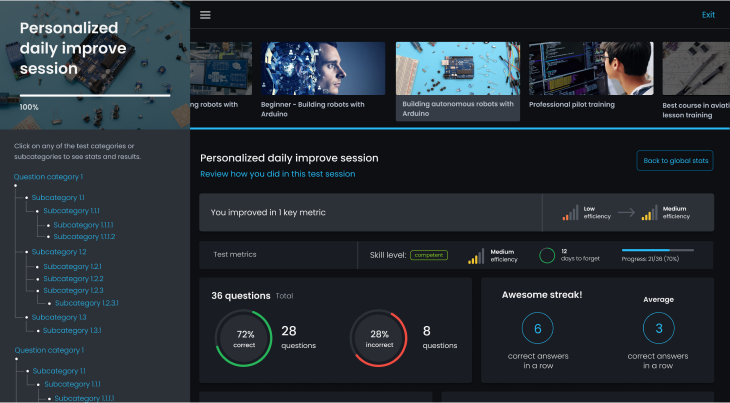
Task: Select Subcategory 1.1.1.2 in the tree
Action: (84, 237)
